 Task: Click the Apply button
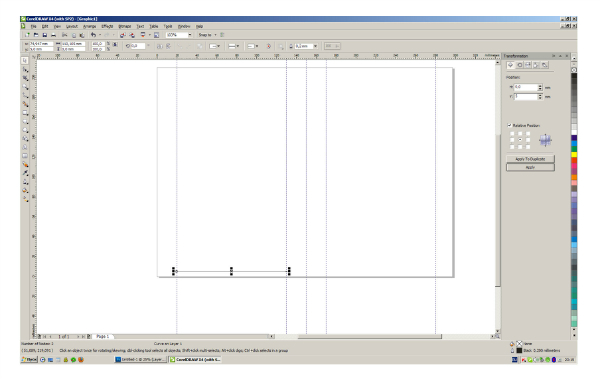pos(530,167)
